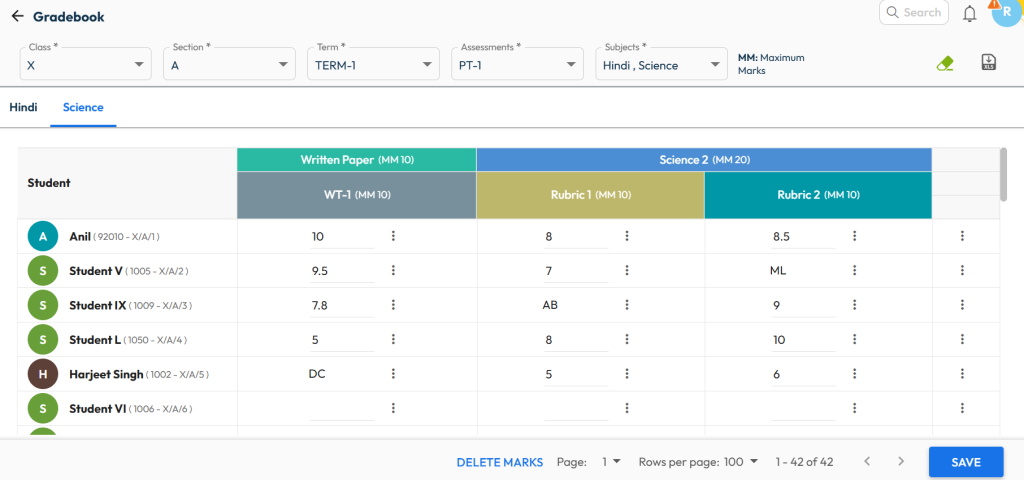
Task: Open Harjeet Singh's row-end three-dot menu
Action: (962, 373)
